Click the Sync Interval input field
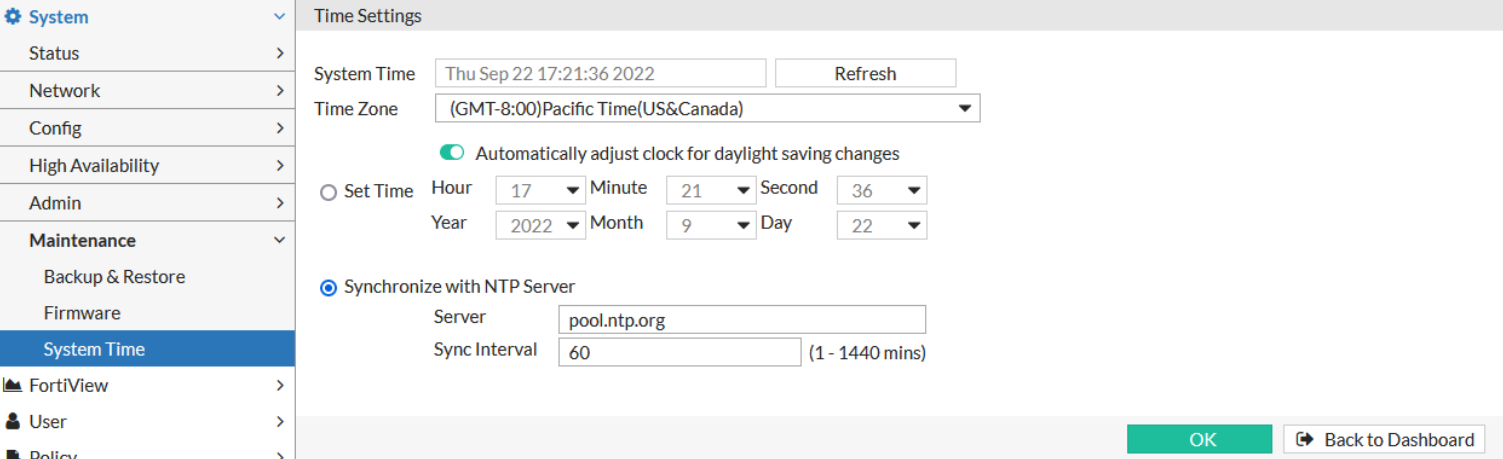The height and width of the screenshot is (459, 1503). pyautogui.click(x=679, y=352)
